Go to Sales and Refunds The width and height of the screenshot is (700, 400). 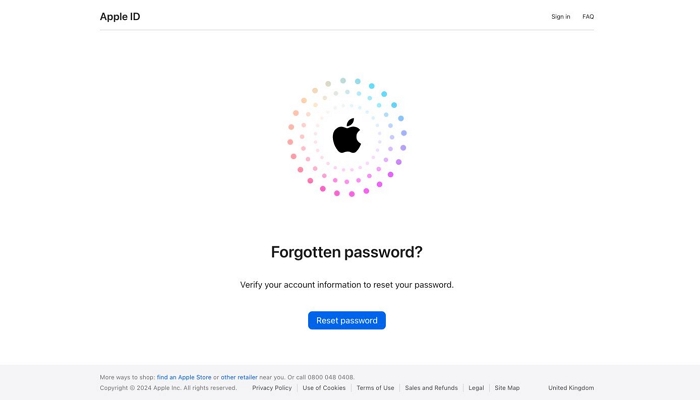coord(431,388)
